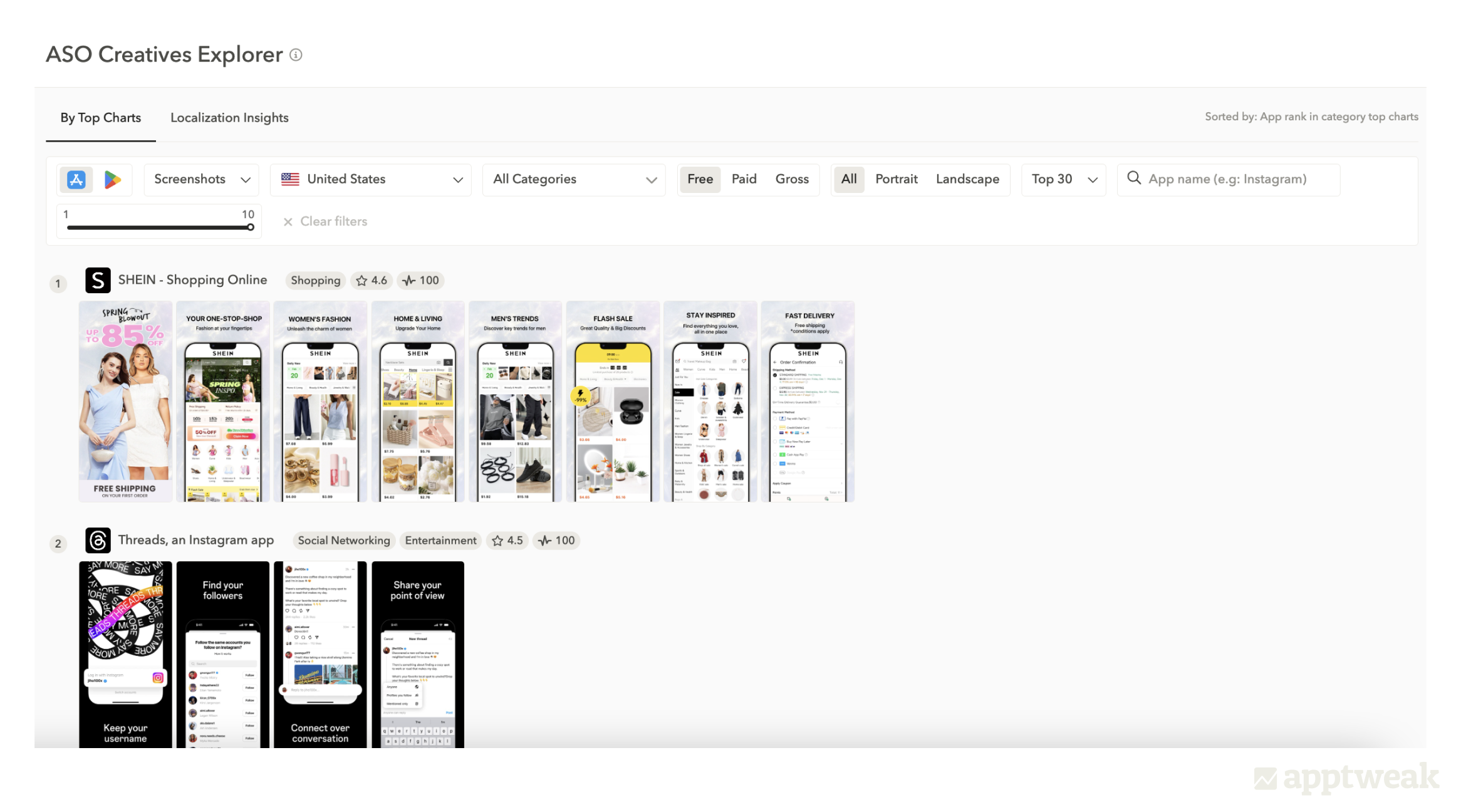Open Threads Share your point of view screenshot
The image size is (1461, 812).
[x=418, y=654]
